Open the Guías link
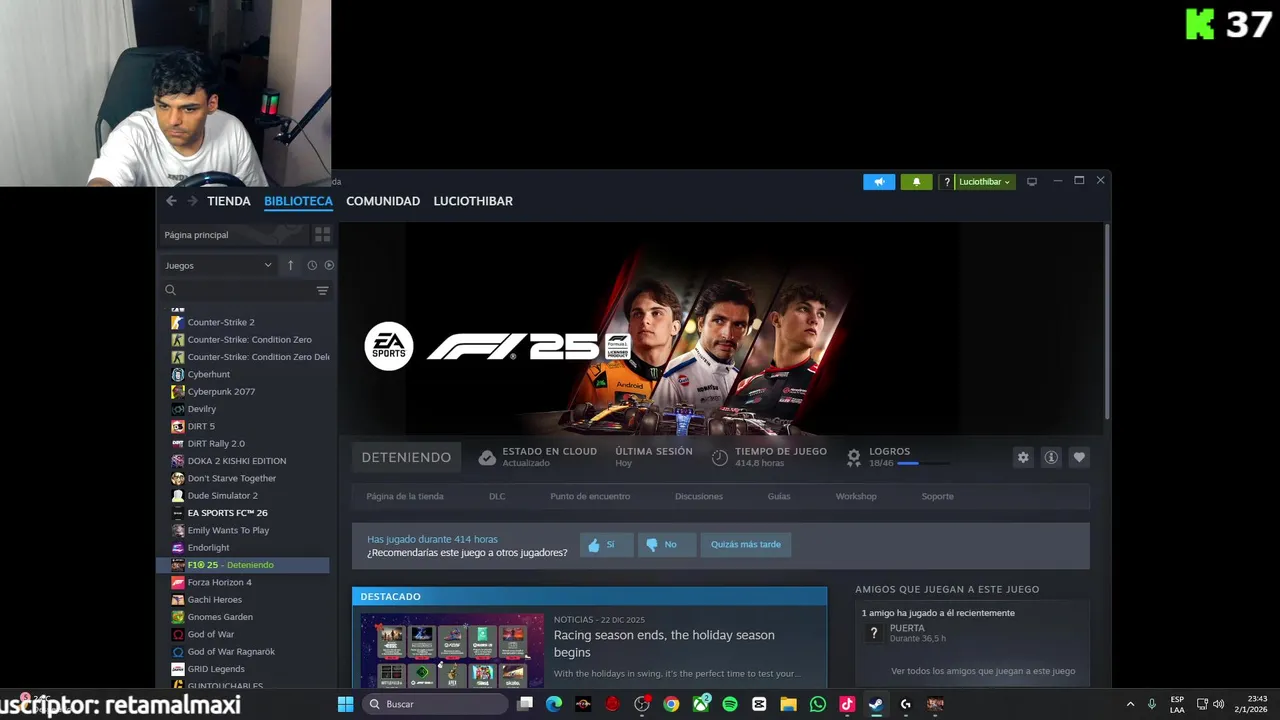The image size is (1280, 720). pyautogui.click(x=779, y=496)
